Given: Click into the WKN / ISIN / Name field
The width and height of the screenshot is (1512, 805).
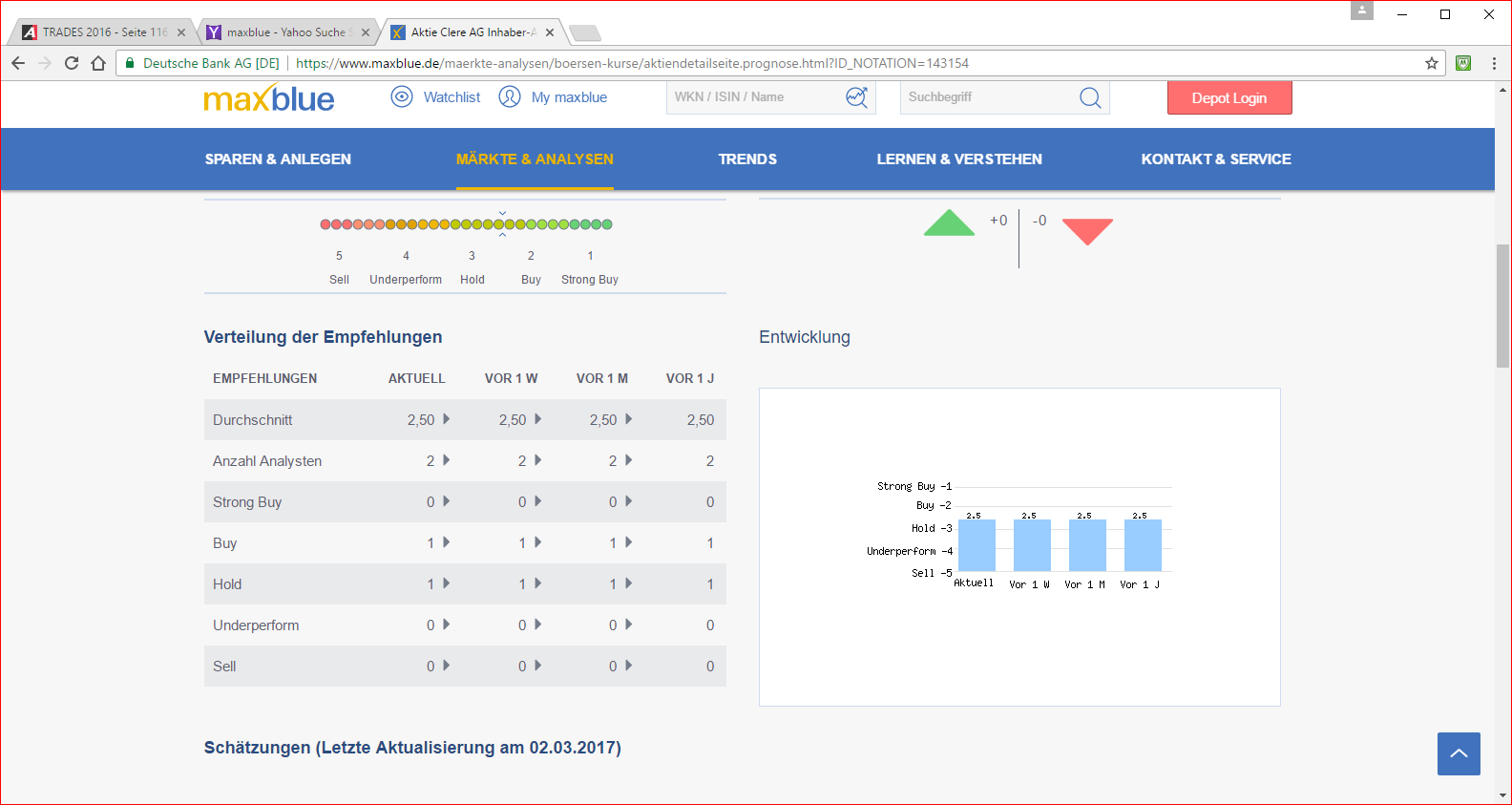Looking at the screenshot, I should tap(754, 97).
